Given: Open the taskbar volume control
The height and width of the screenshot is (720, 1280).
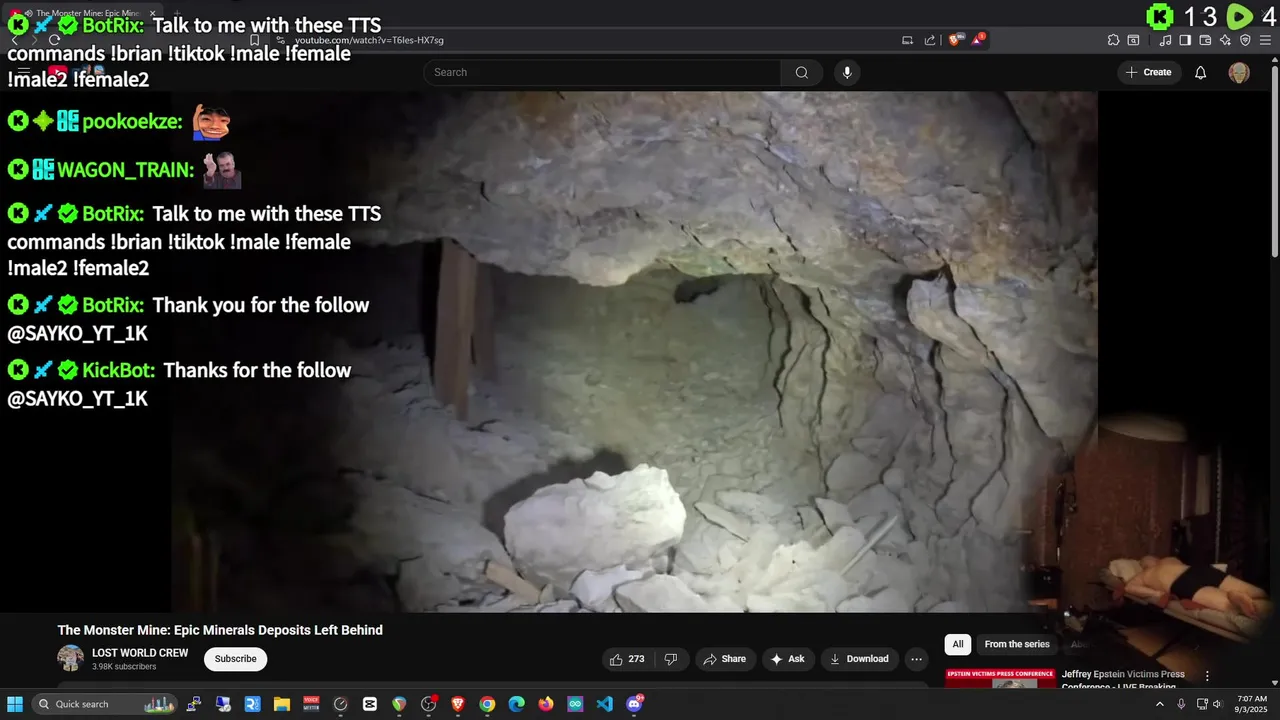Looking at the screenshot, I should coord(1219,704).
